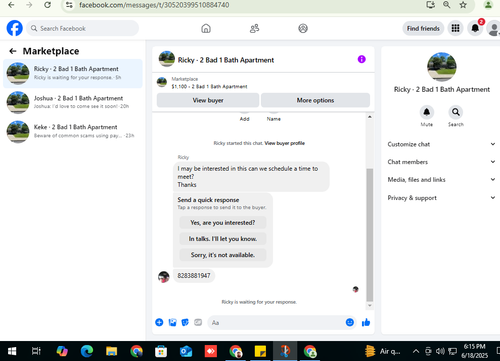Choose a GIF icon in composer
This screenshot has width=500, height=361.
pyautogui.click(x=198, y=322)
